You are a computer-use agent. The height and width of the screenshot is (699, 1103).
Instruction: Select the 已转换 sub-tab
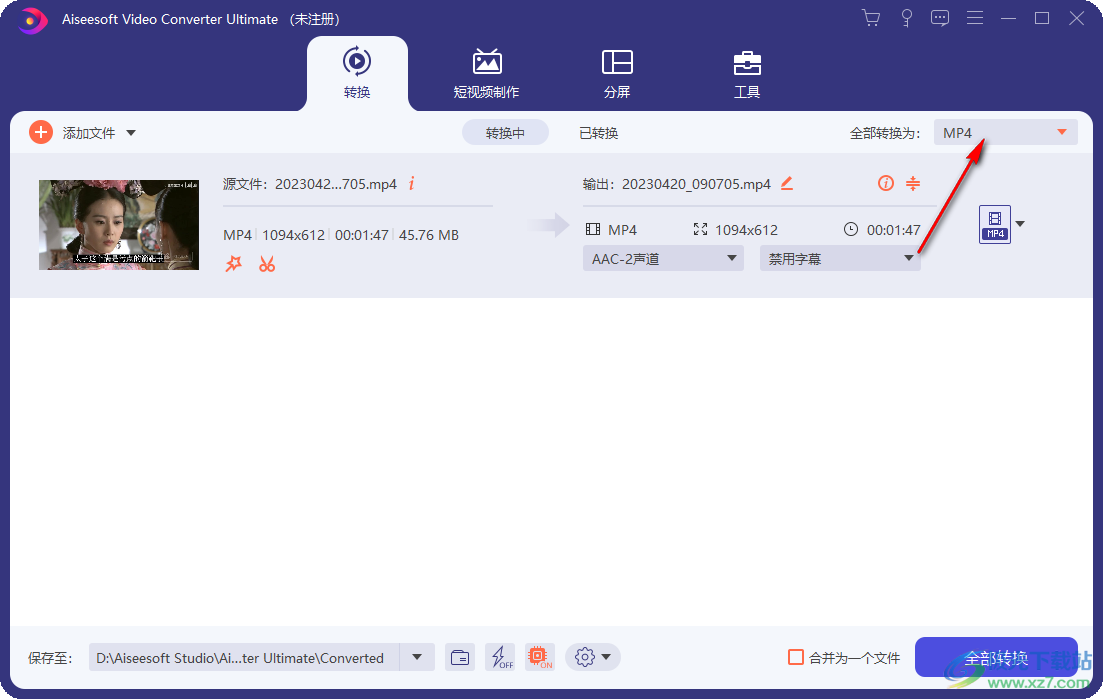(599, 133)
